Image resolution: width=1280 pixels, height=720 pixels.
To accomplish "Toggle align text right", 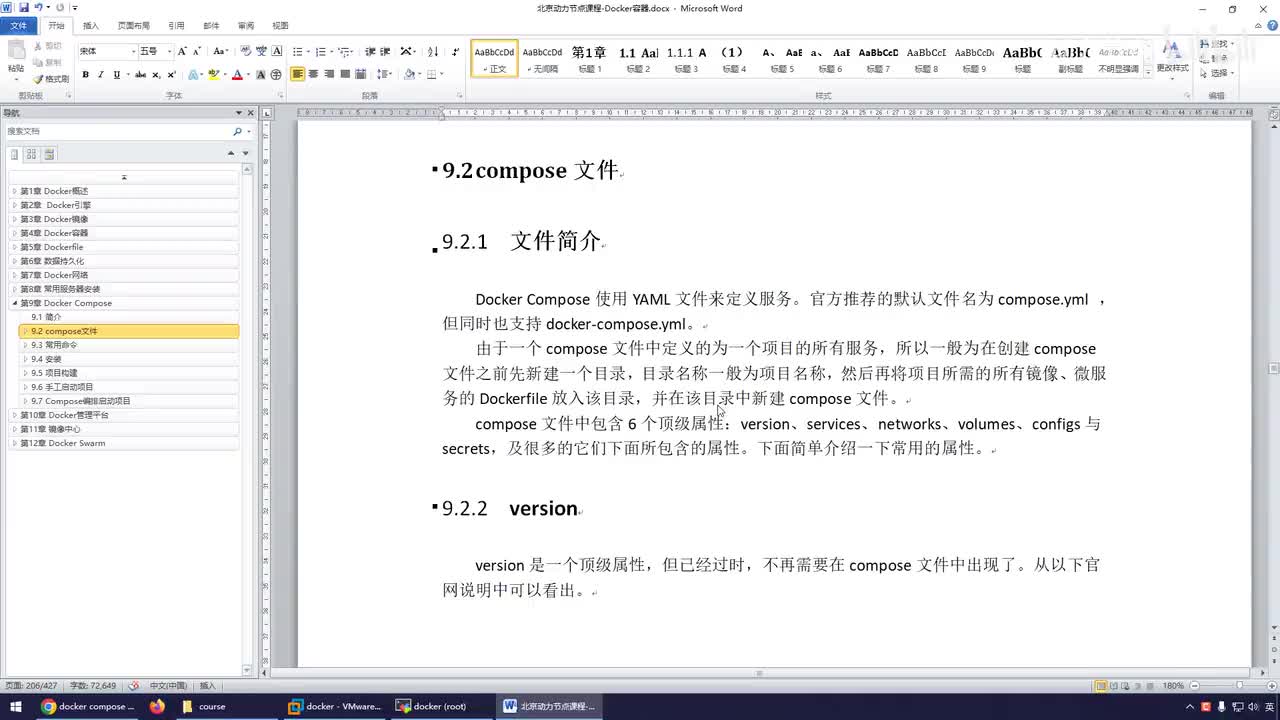I will pos(329,75).
